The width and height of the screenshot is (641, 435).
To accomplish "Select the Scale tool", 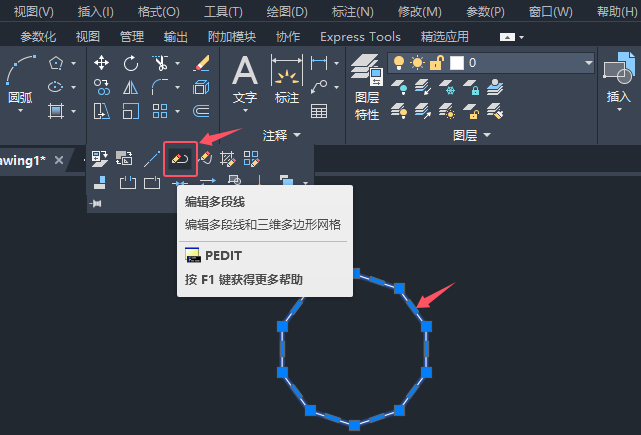I will [x=131, y=111].
